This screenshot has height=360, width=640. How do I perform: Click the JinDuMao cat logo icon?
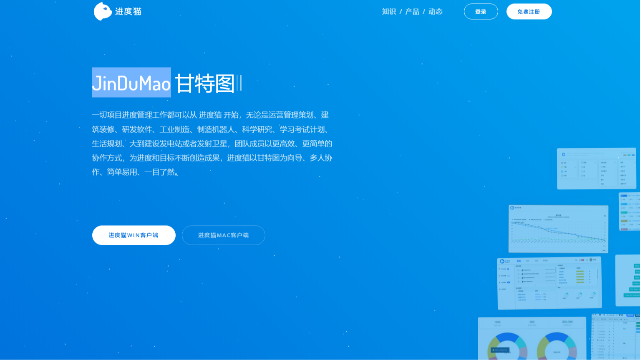point(102,11)
